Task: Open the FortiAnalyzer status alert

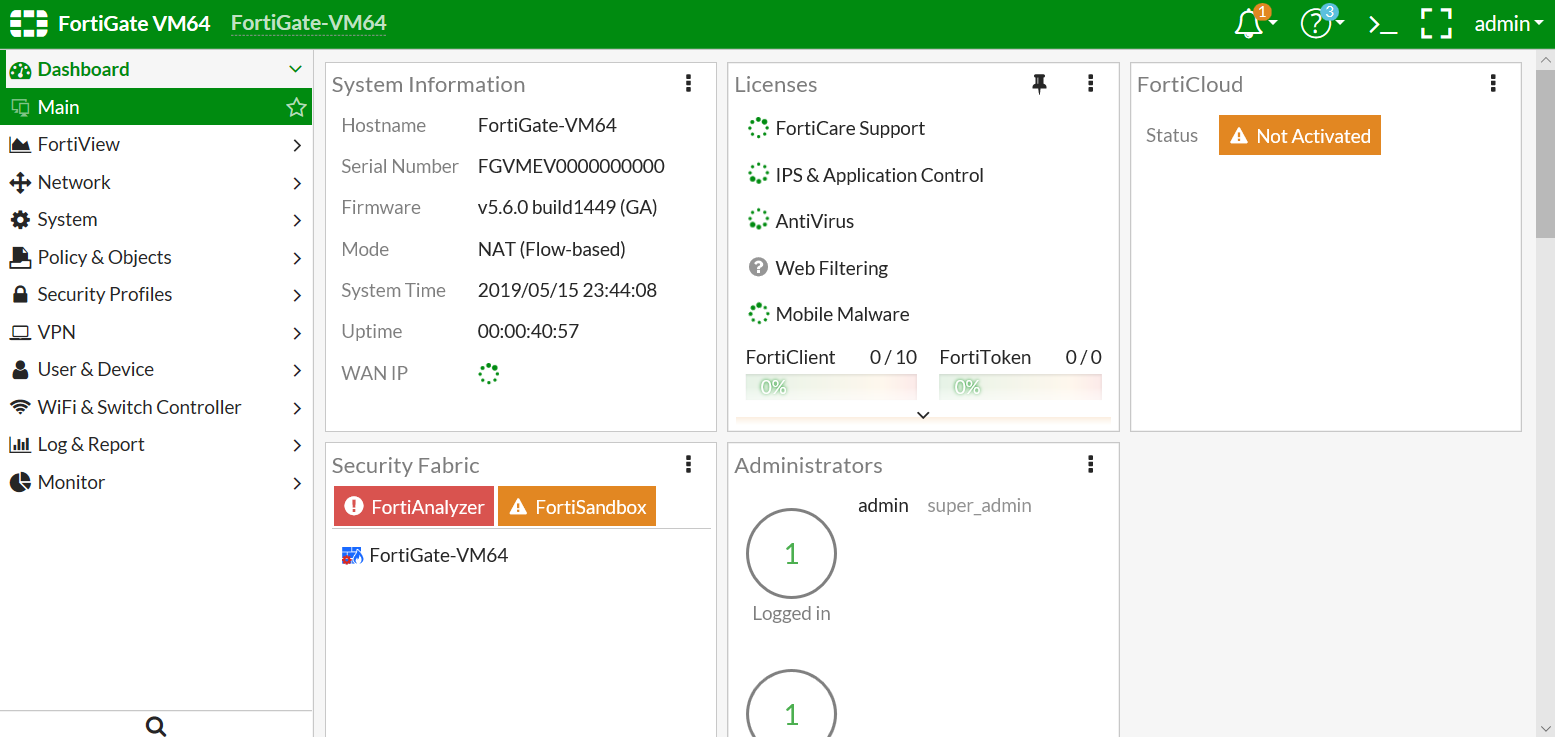Action: (x=413, y=506)
